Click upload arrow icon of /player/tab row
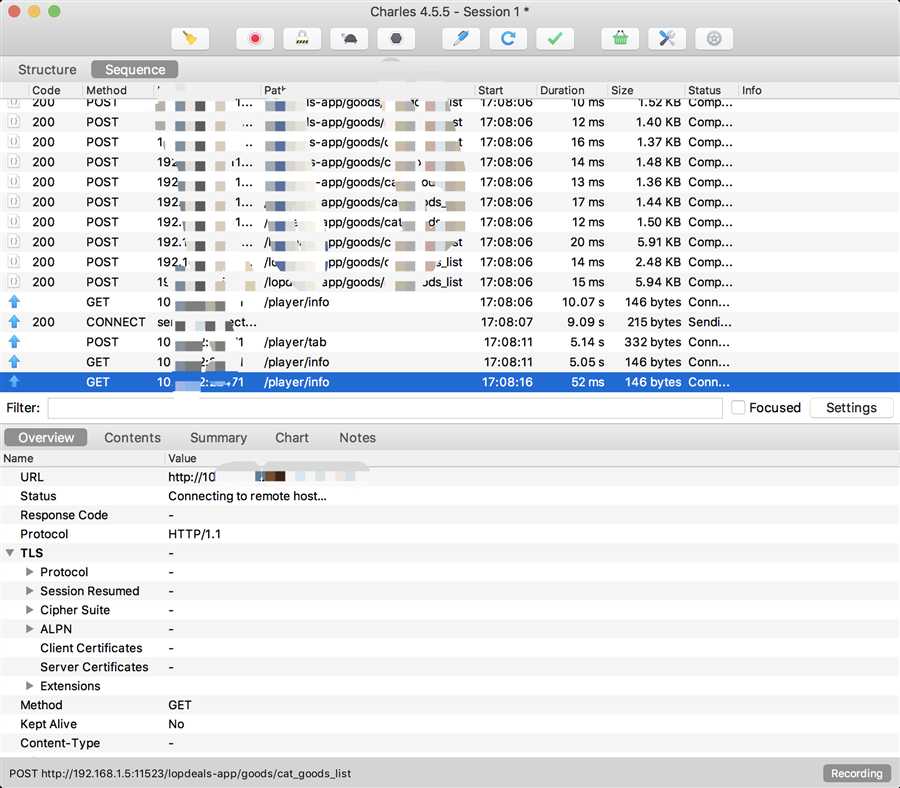900x788 pixels. tap(14, 342)
